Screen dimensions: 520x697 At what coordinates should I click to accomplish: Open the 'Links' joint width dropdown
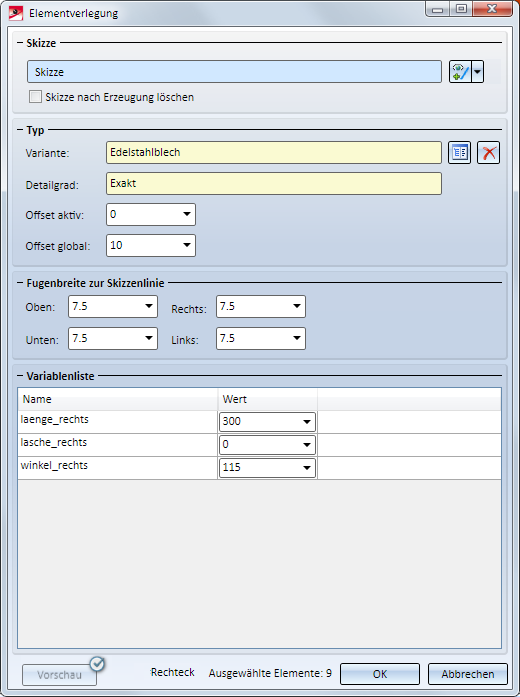(x=297, y=338)
